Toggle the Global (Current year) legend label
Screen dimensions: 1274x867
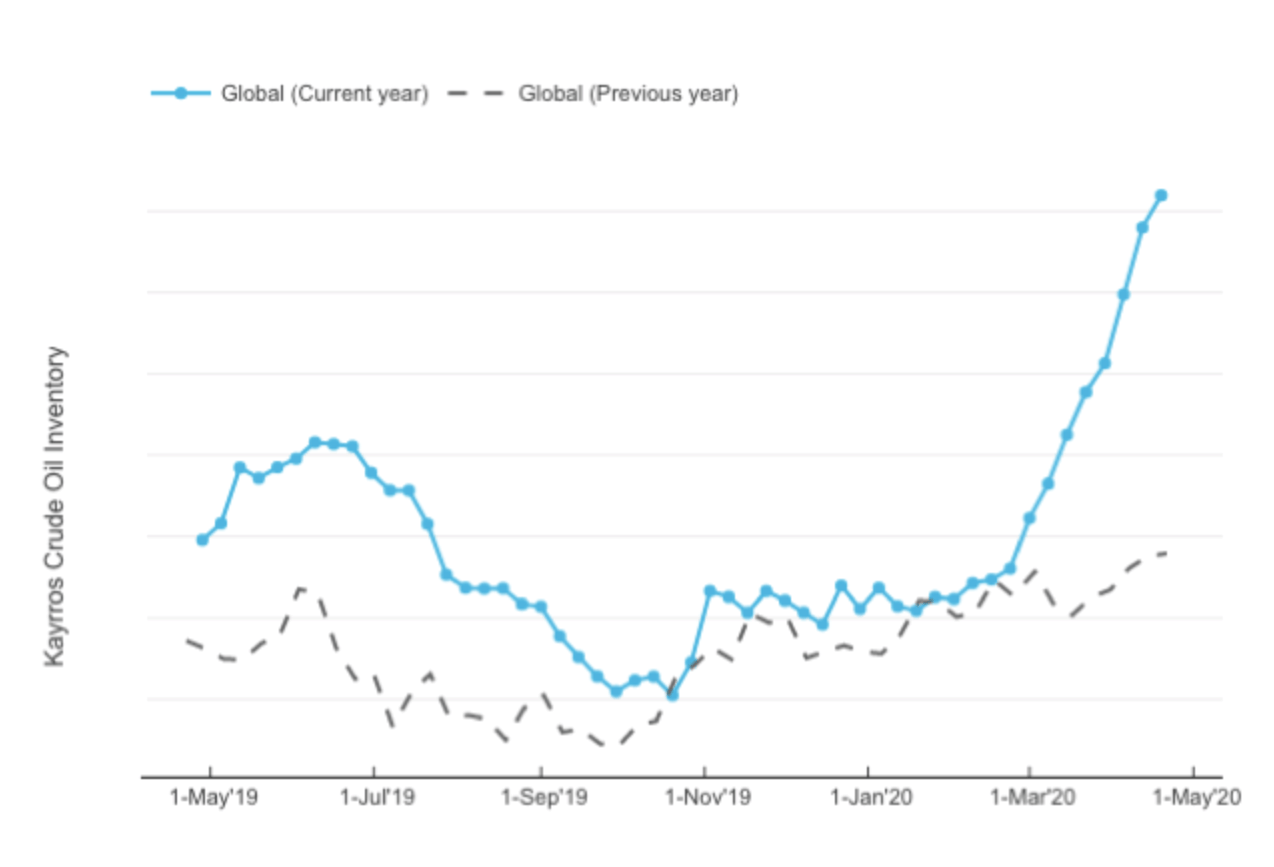coord(324,94)
